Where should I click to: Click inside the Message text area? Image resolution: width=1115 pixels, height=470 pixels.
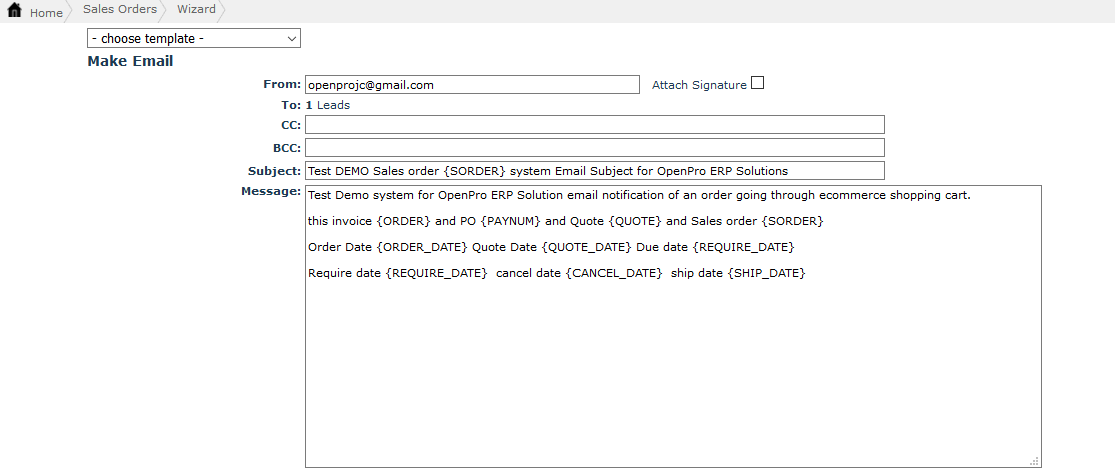click(x=672, y=350)
